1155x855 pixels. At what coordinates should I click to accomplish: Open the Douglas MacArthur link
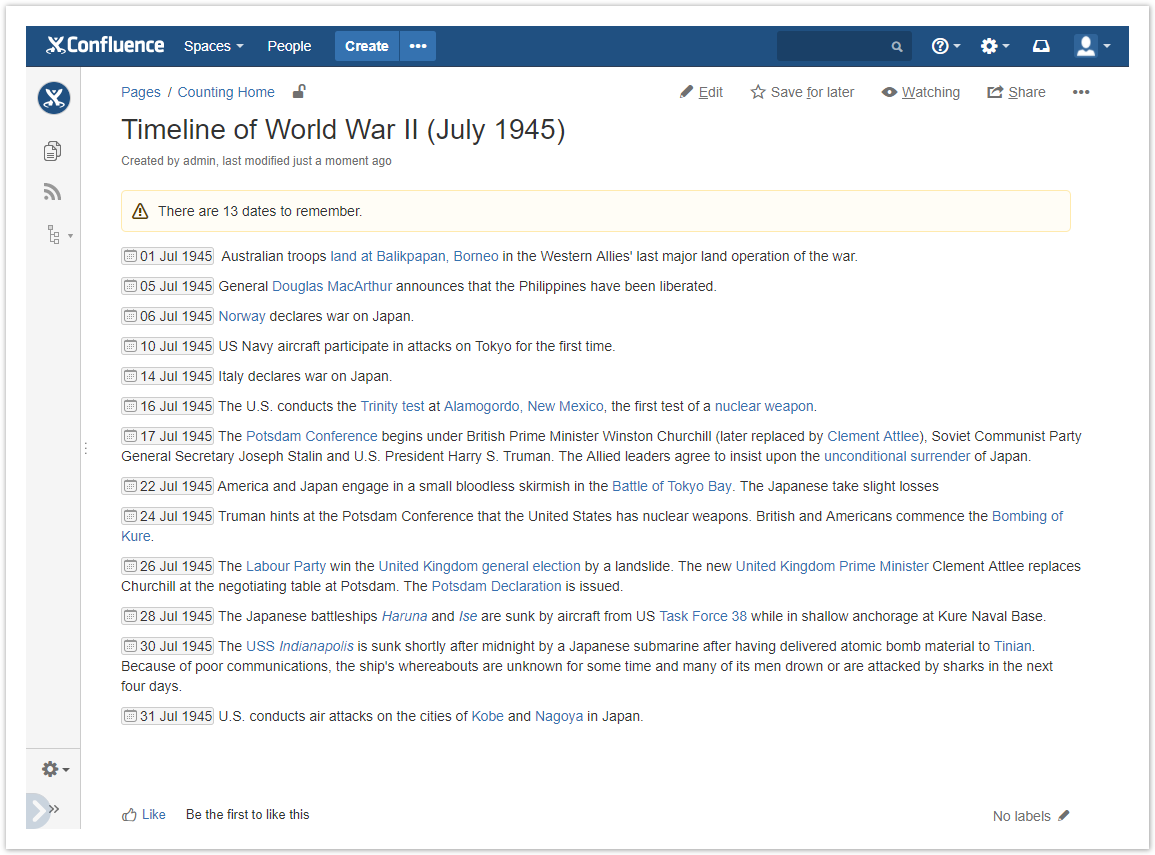[332, 286]
